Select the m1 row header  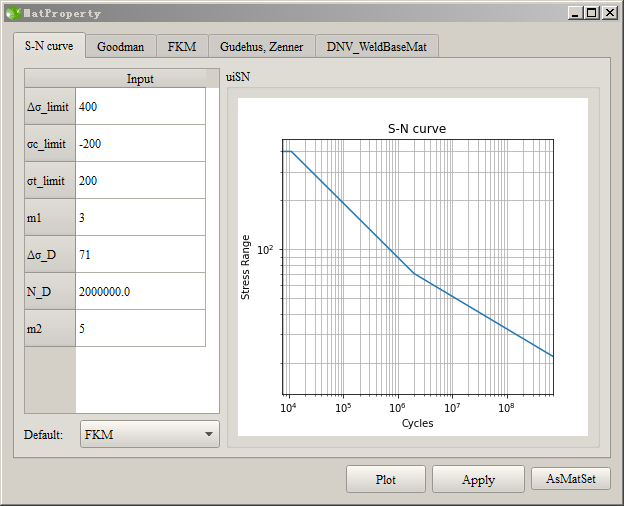[x=50, y=217]
